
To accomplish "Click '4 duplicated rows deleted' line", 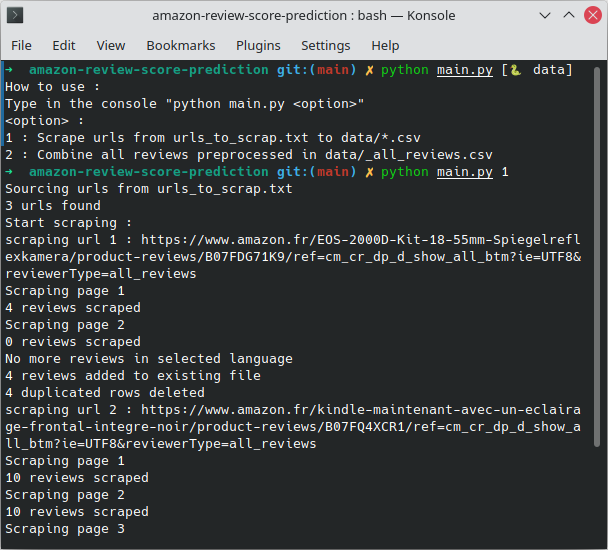I will point(105,393).
